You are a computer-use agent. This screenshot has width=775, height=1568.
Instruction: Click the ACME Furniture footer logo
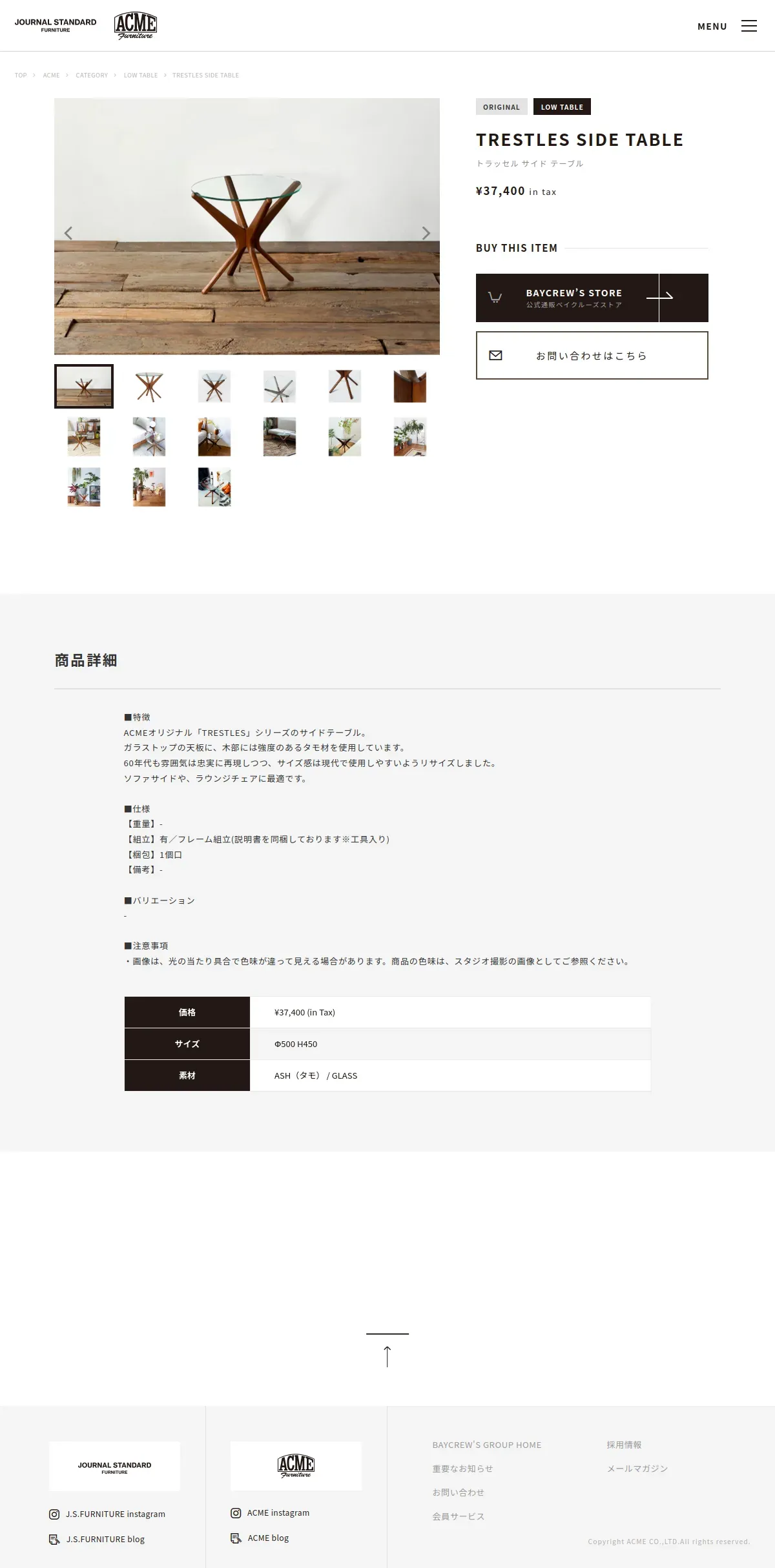tap(296, 1466)
